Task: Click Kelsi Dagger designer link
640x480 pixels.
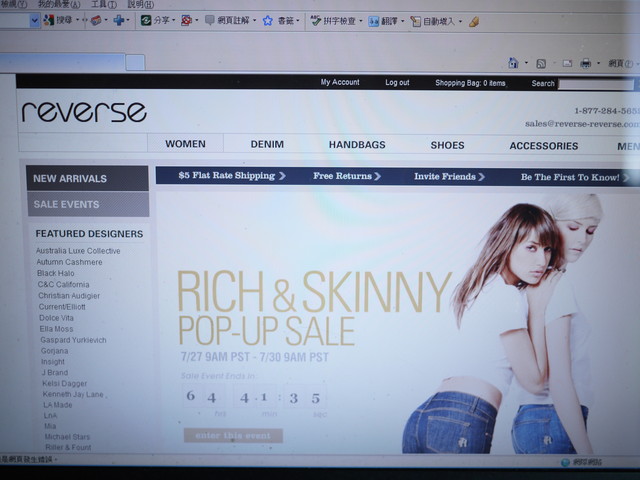Action: point(64,383)
